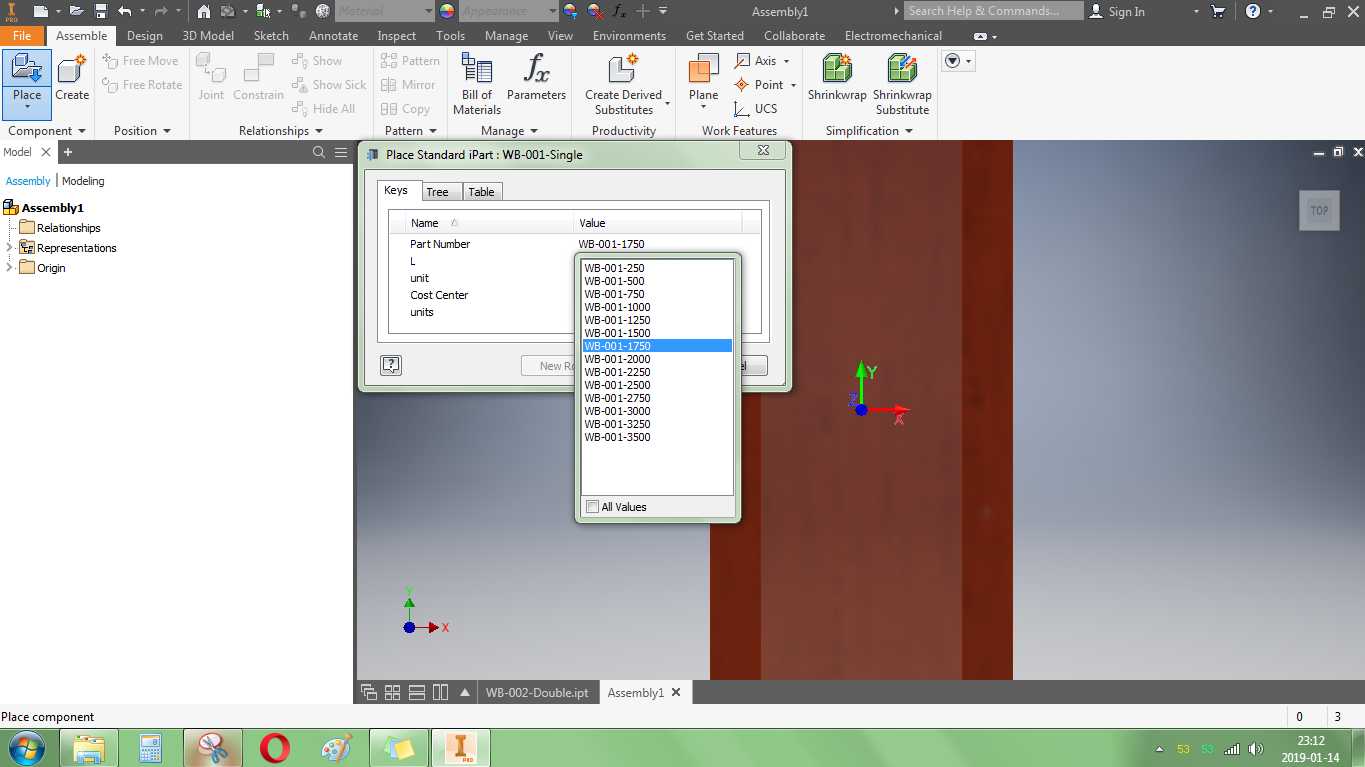Select WB-001-2000 in the value list
1365x767 pixels.
click(x=657, y=359)
